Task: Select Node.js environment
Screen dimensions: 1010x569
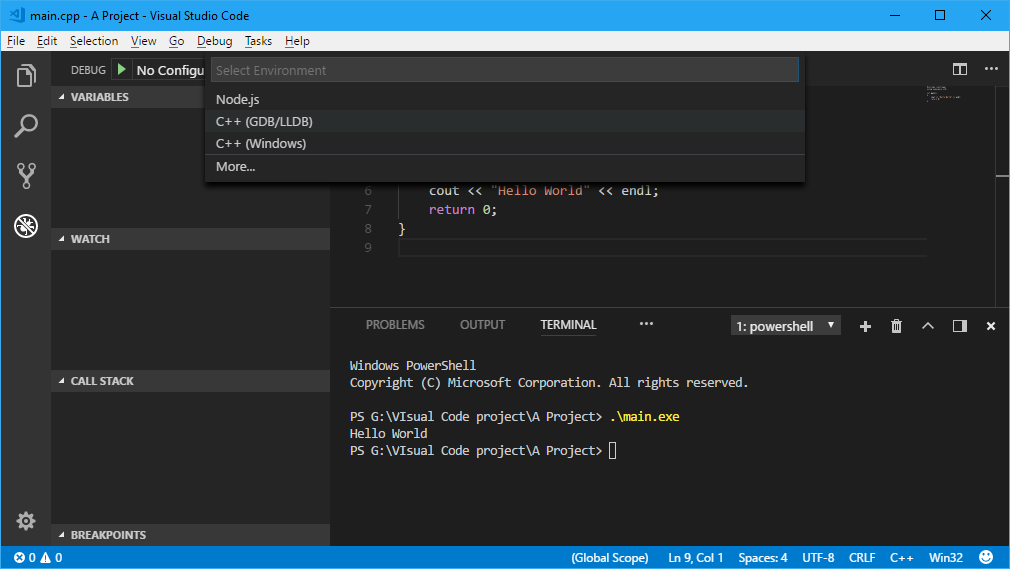Action: [505, 99]
